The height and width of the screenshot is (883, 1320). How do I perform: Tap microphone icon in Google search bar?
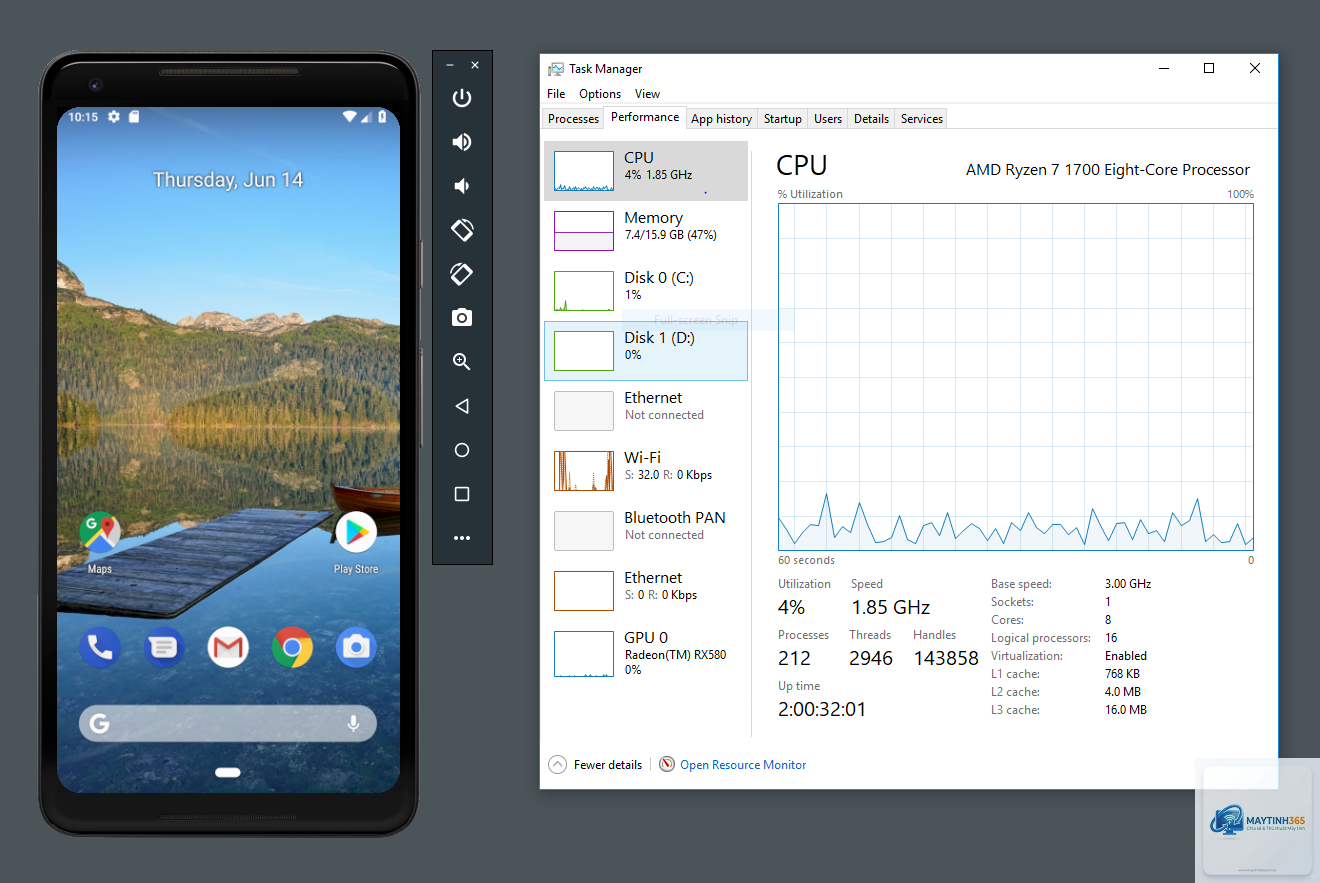(x=353, y=723)
